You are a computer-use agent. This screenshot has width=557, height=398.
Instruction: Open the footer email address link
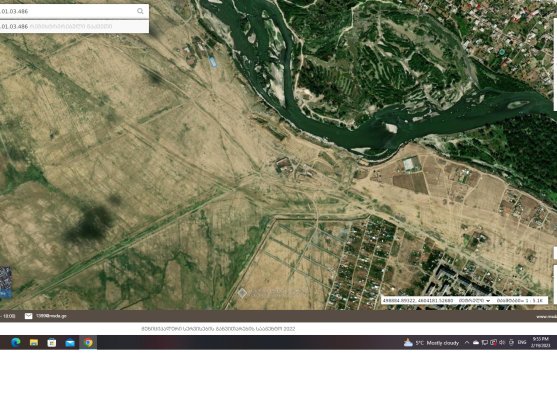pos(51,316)
